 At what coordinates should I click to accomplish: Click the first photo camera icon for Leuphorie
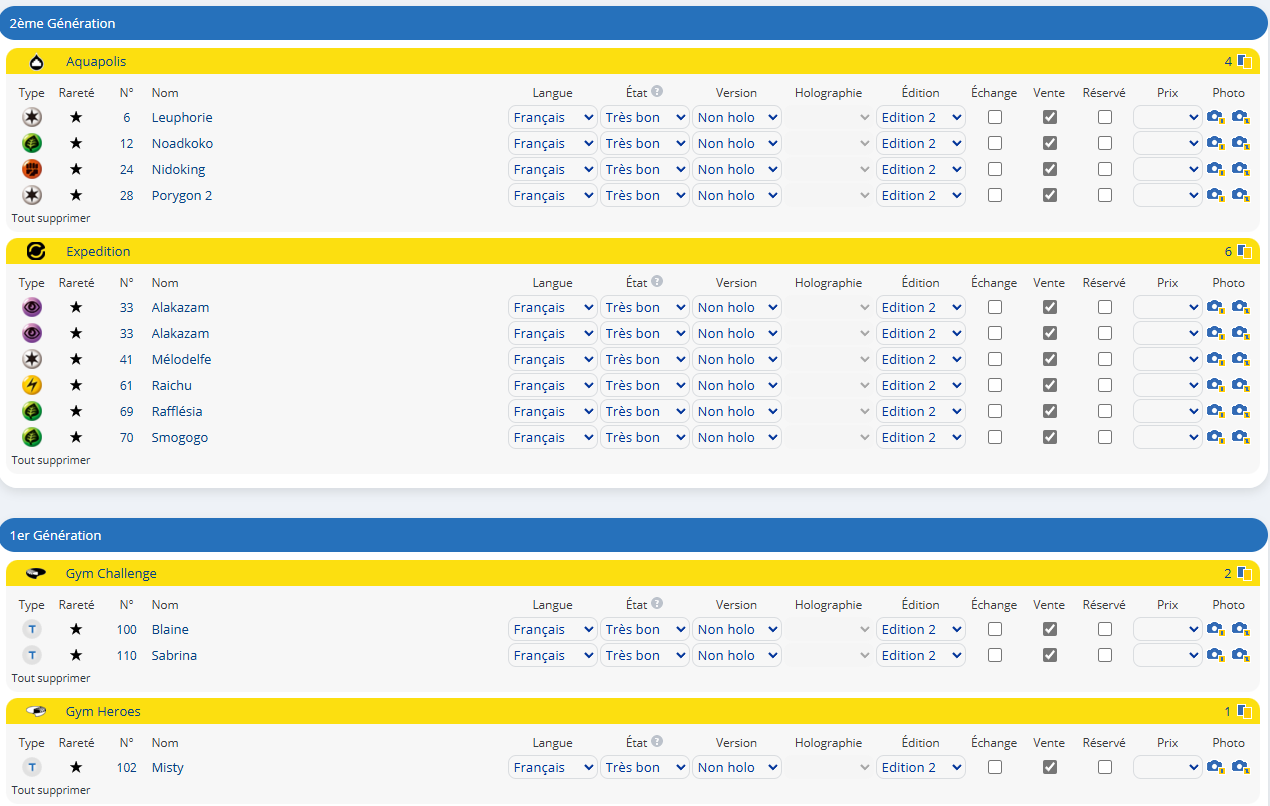point(1215,117)
